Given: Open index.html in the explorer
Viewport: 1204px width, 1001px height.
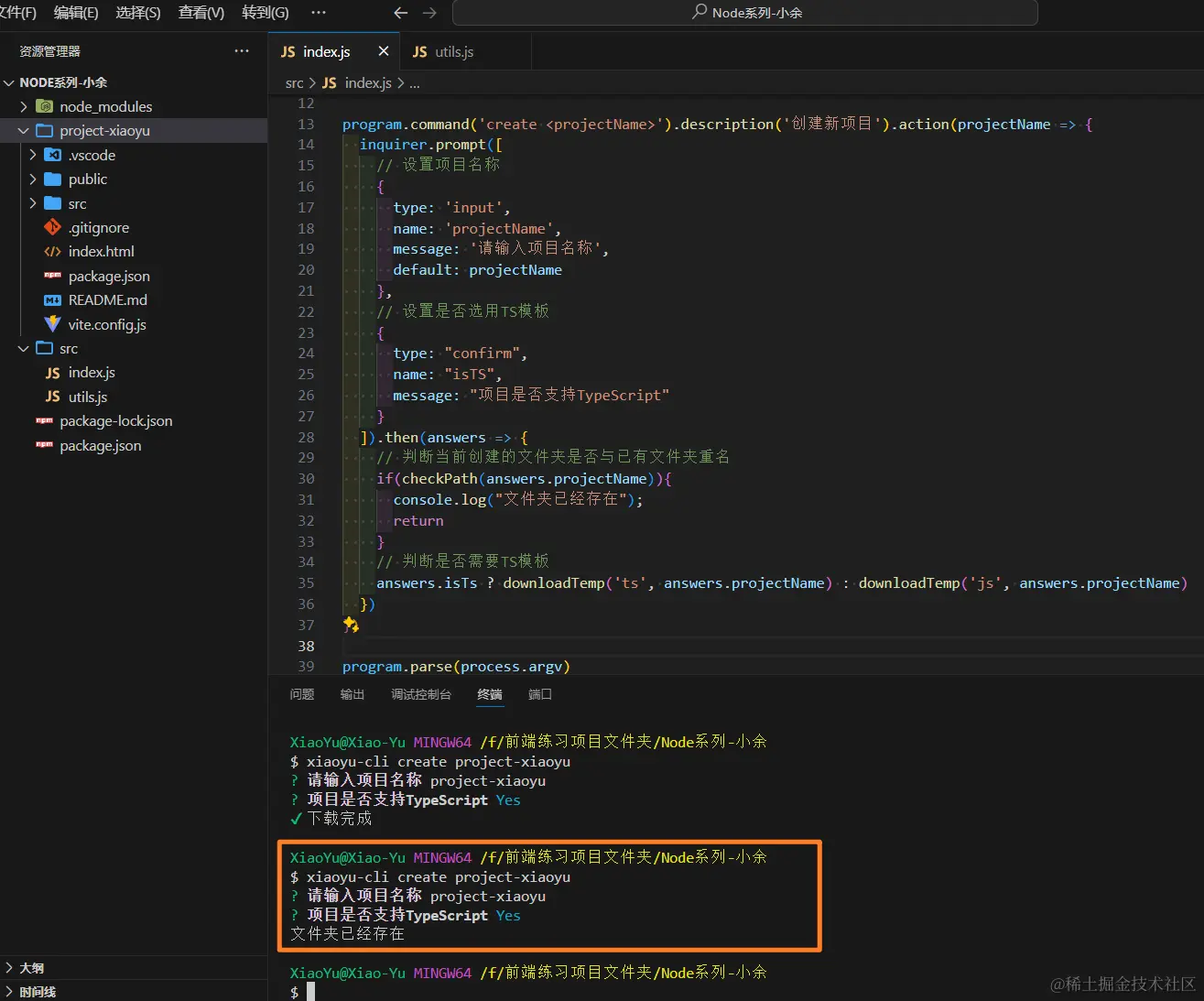Looking at the screenshot, I should [102, 252].
